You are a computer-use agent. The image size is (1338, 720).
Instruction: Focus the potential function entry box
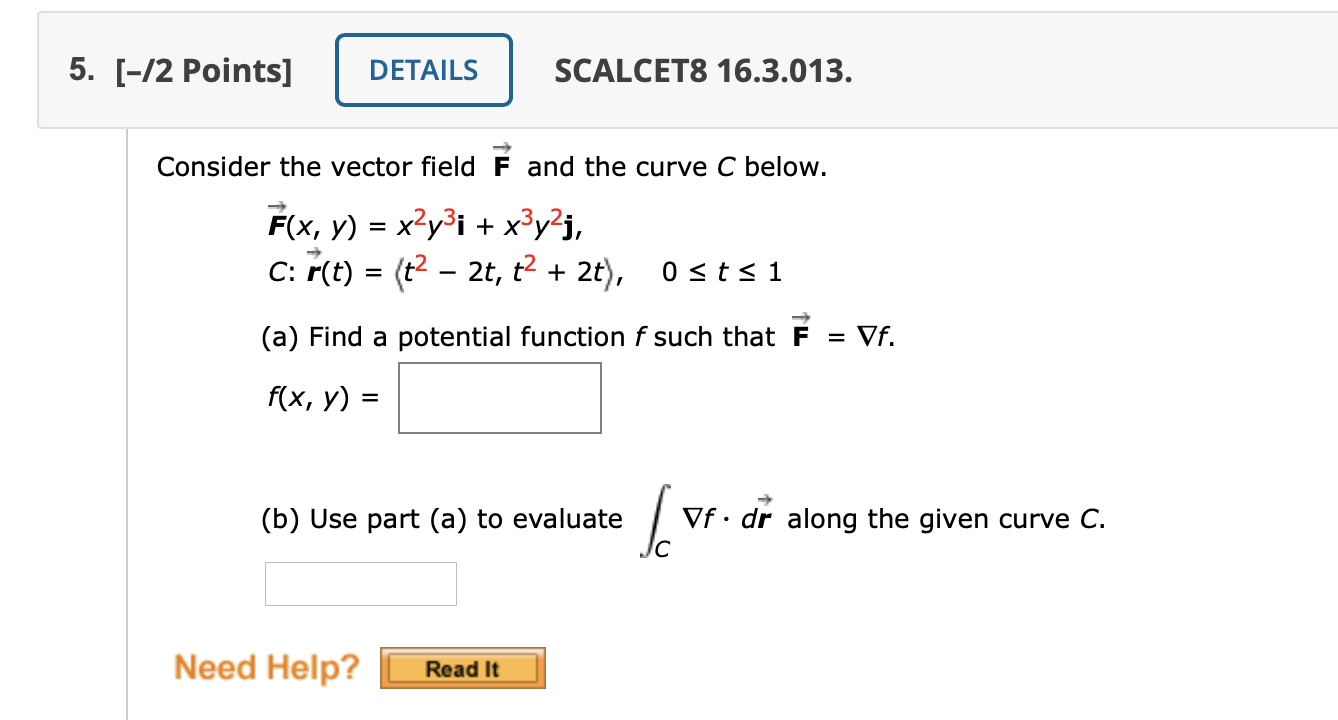pos(499,397)
